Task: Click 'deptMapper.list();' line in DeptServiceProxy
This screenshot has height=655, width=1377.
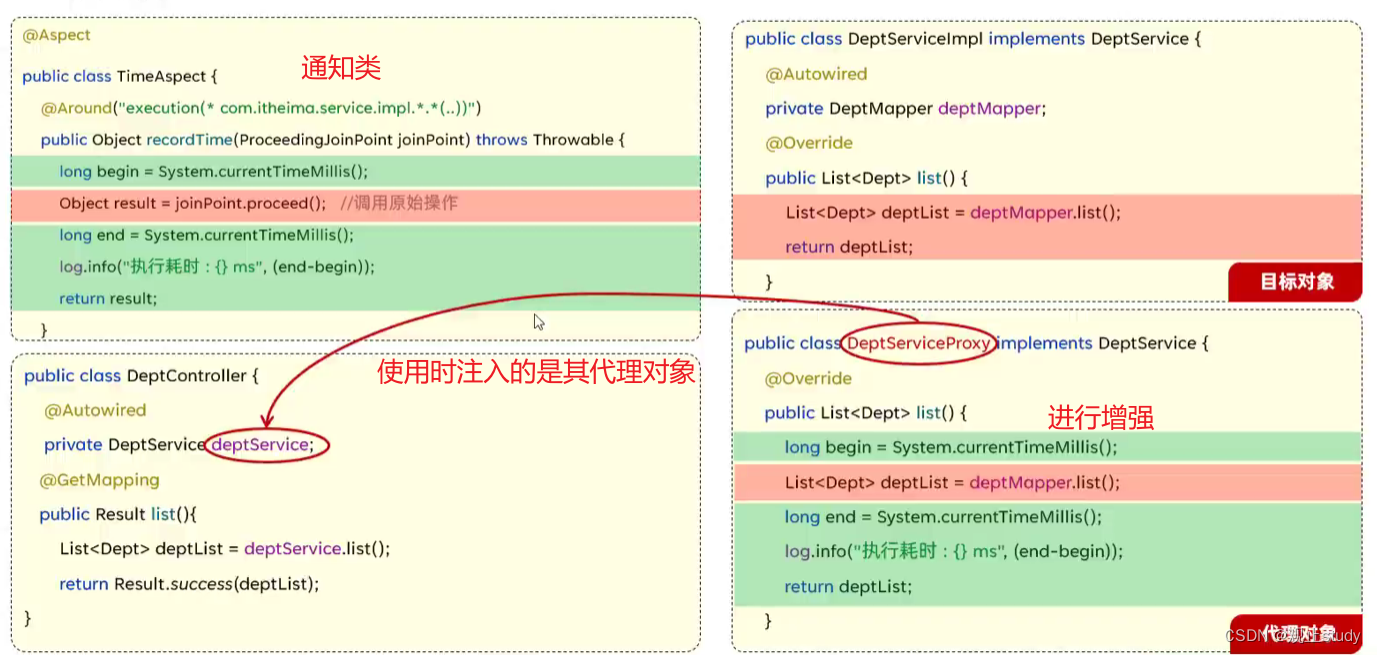Action: [952, 483]
